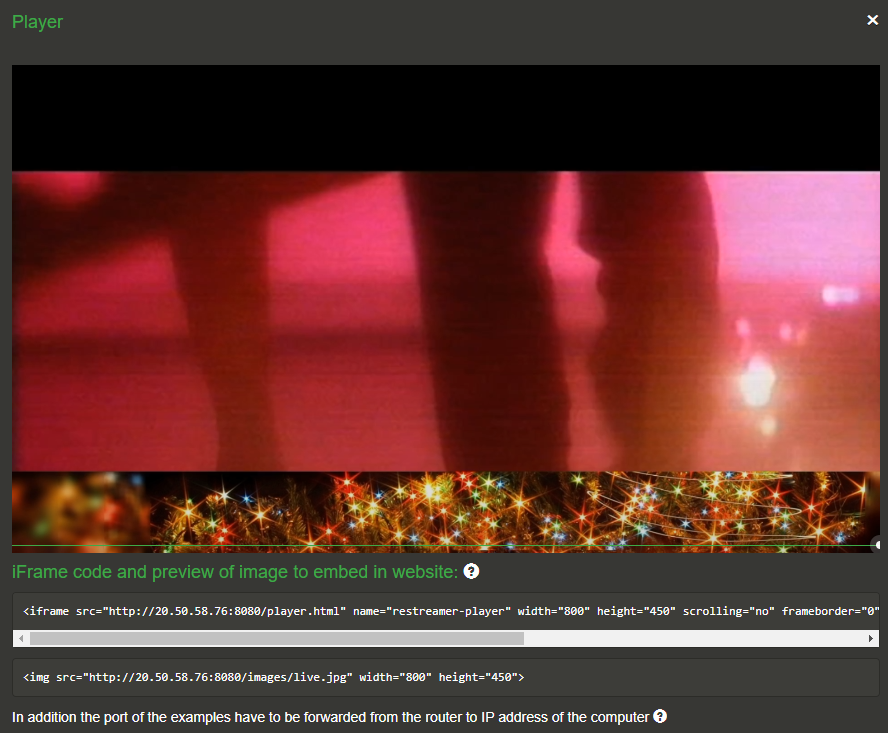Click the name="restreamer-player" attribute in the iframe code
888x733 pixels.
click(x=431, y=610)
